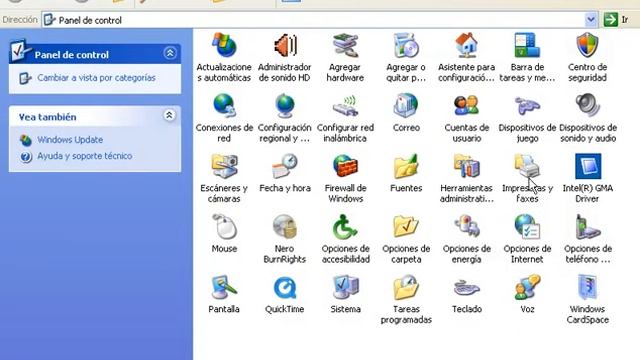Open Opciones de Internet icon
The width and height of the screenshot is (640, 360).
tap(527, 227)
